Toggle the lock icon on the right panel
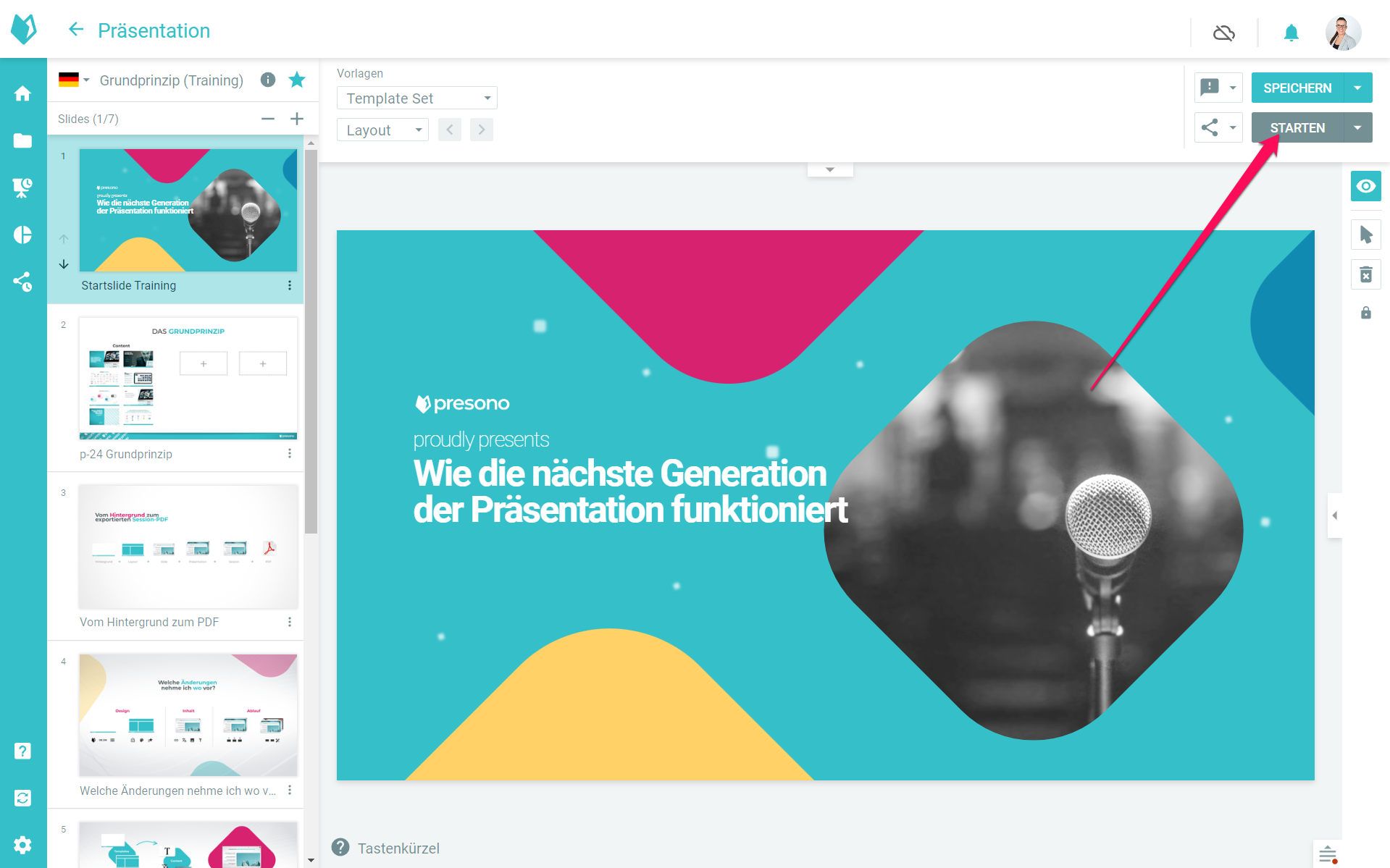1390x868 pixels. coord(1365,313)
